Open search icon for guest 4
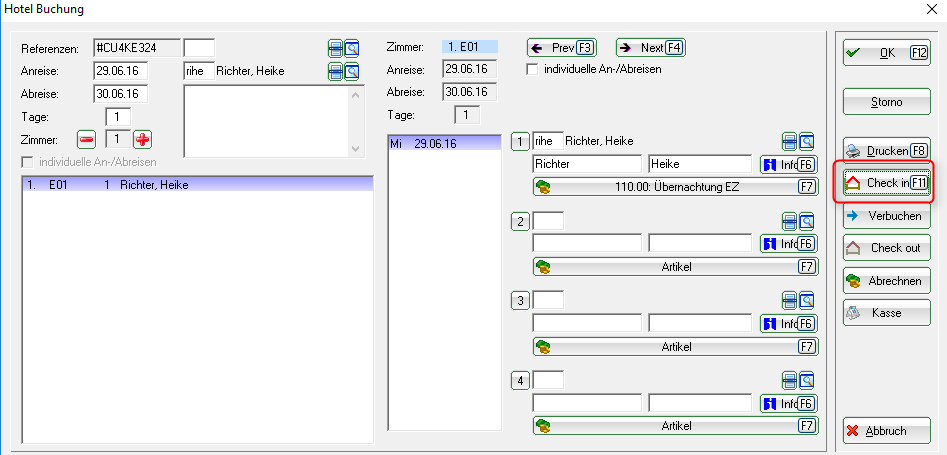947x455 pixels. coord(806,380)
